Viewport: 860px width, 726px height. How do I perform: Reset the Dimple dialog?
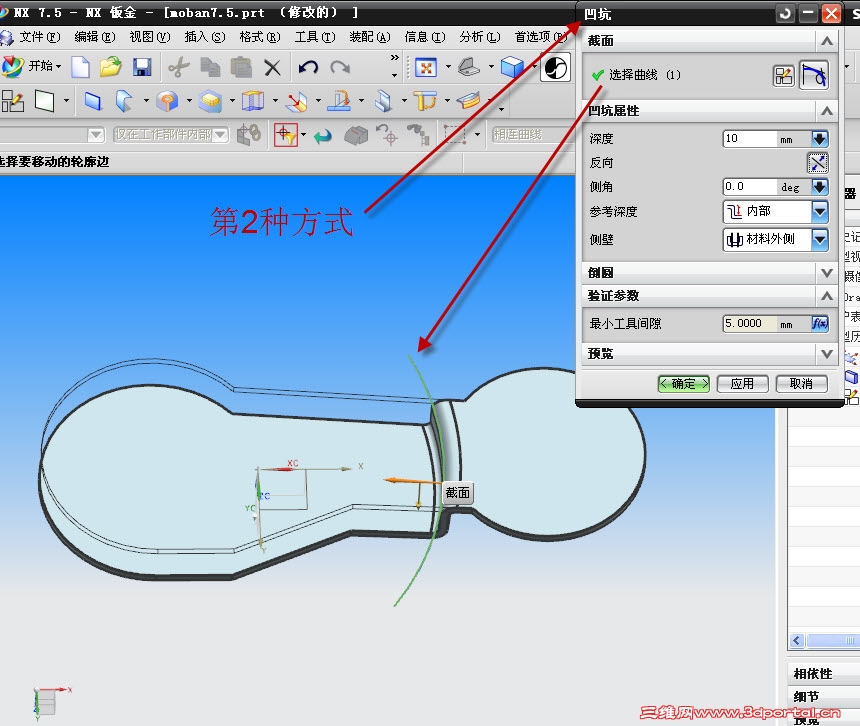tap(785, 14)
